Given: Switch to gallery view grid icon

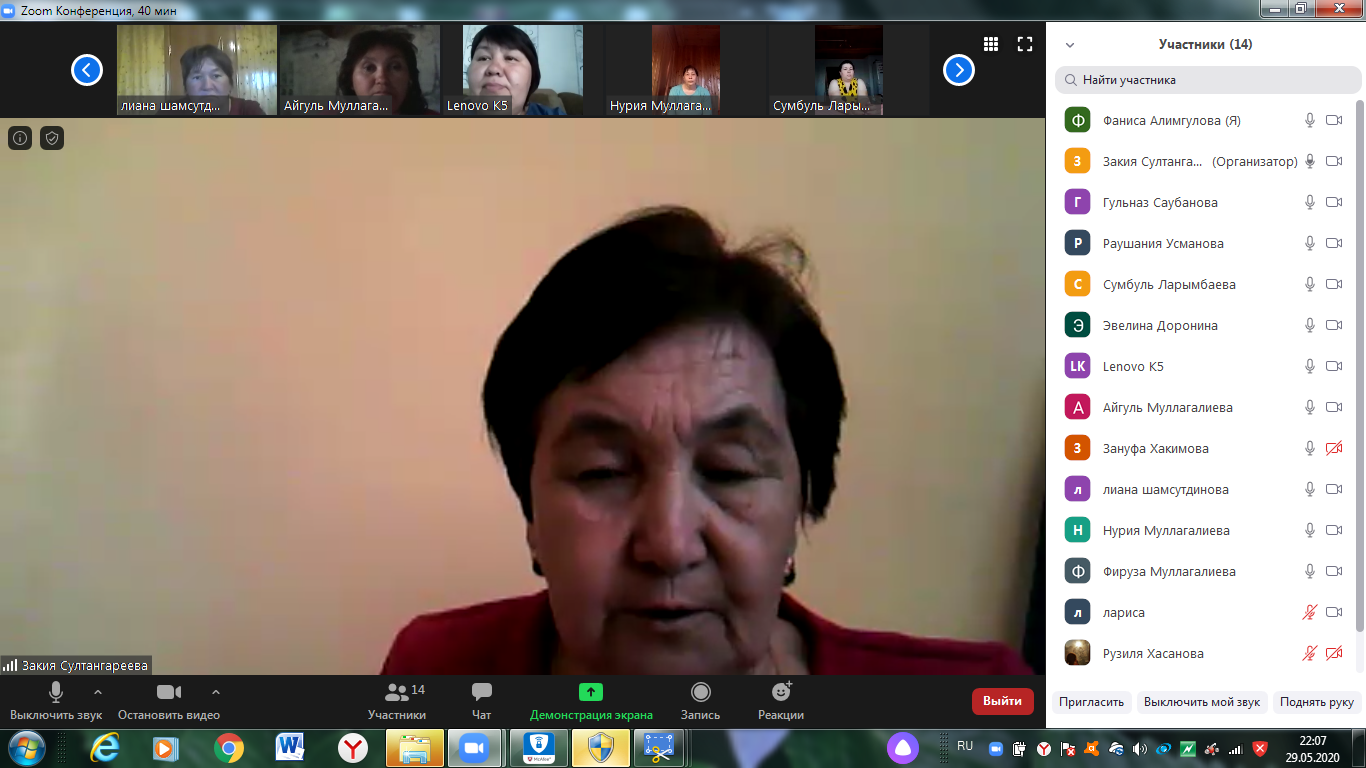Looking at the screenshot, I should 991,44.
